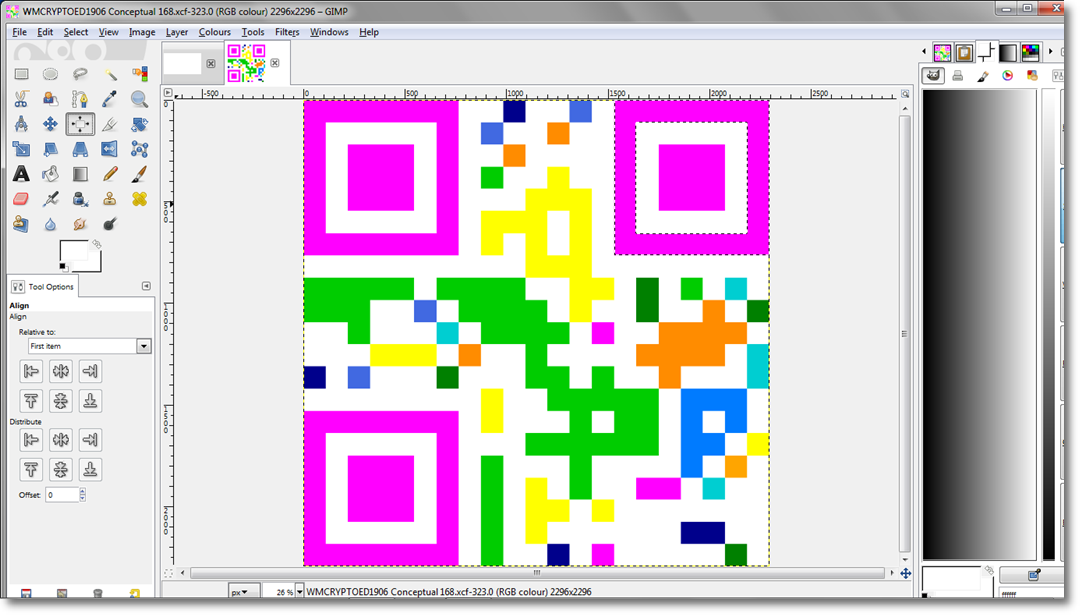Select the Move tool
The image size is (1080, 615).
click(50, 124)
